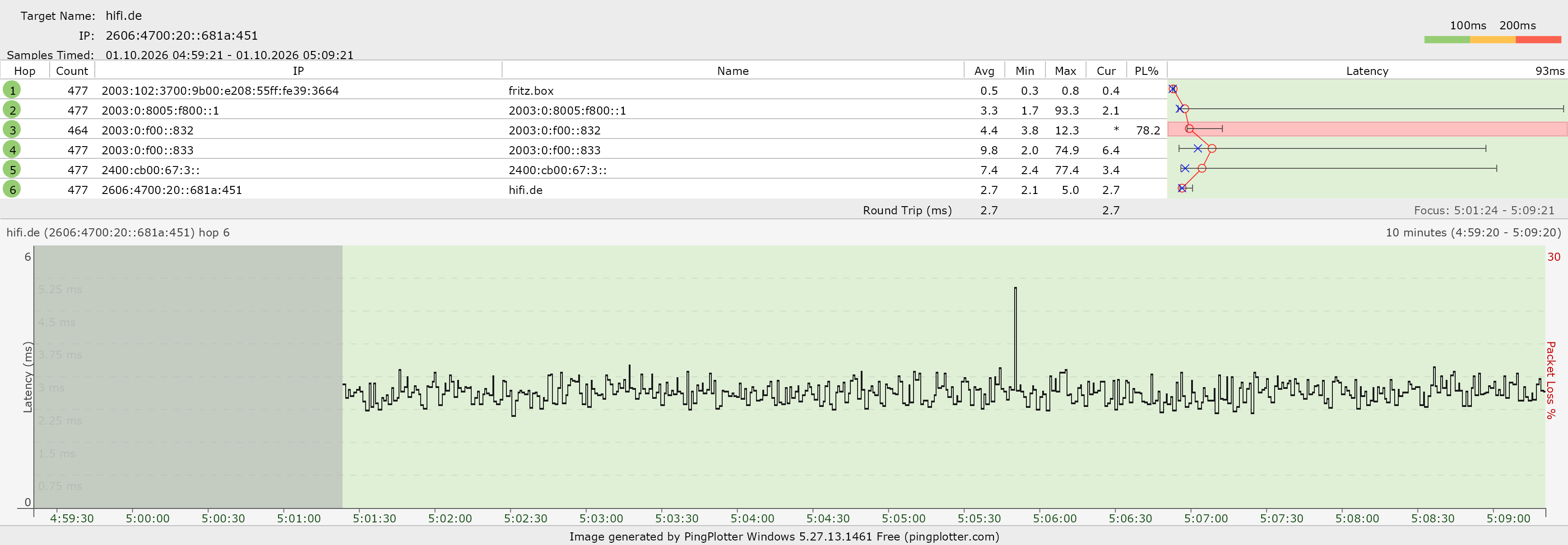The image size is (1568, 545).
Task: Click the Count column header
Action: 72,70
